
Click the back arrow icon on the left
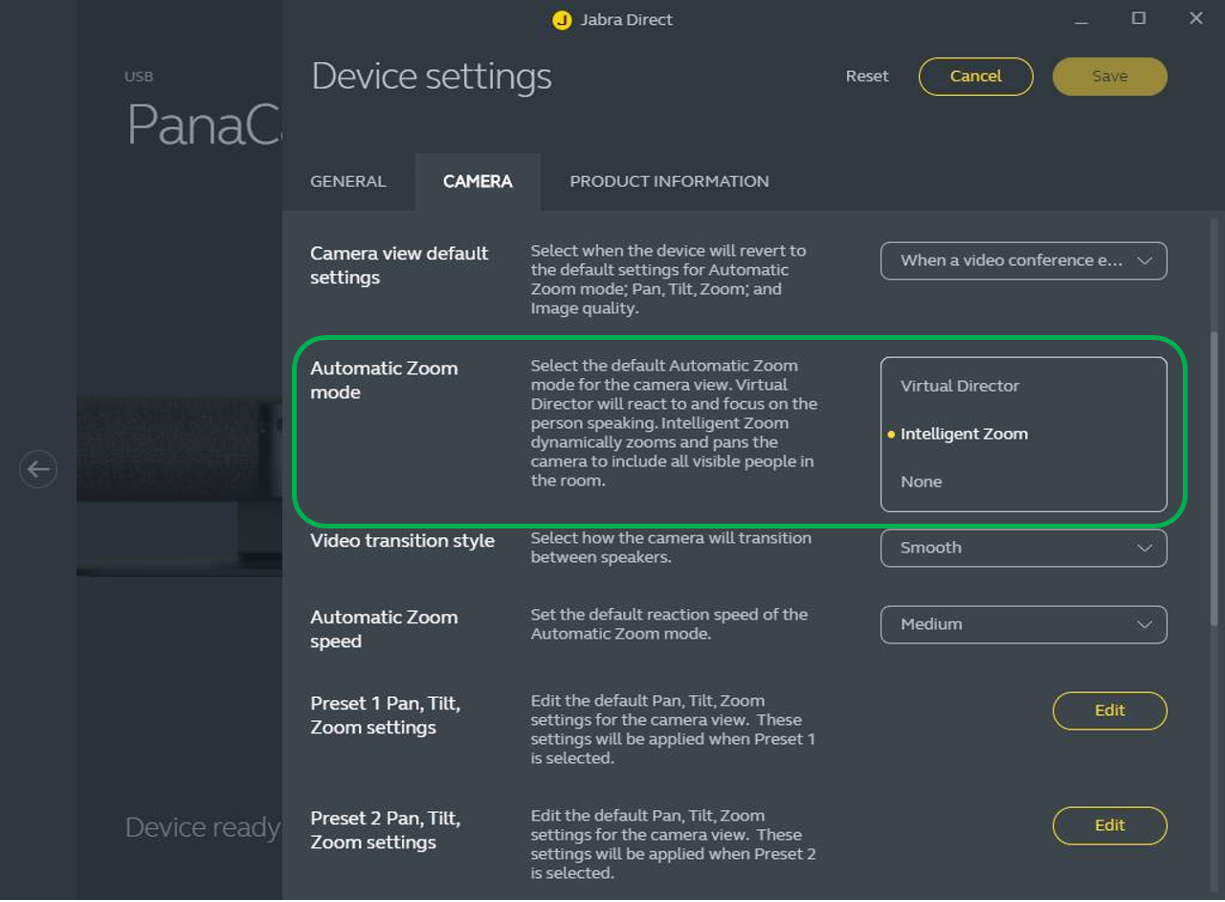pos(38,469)
